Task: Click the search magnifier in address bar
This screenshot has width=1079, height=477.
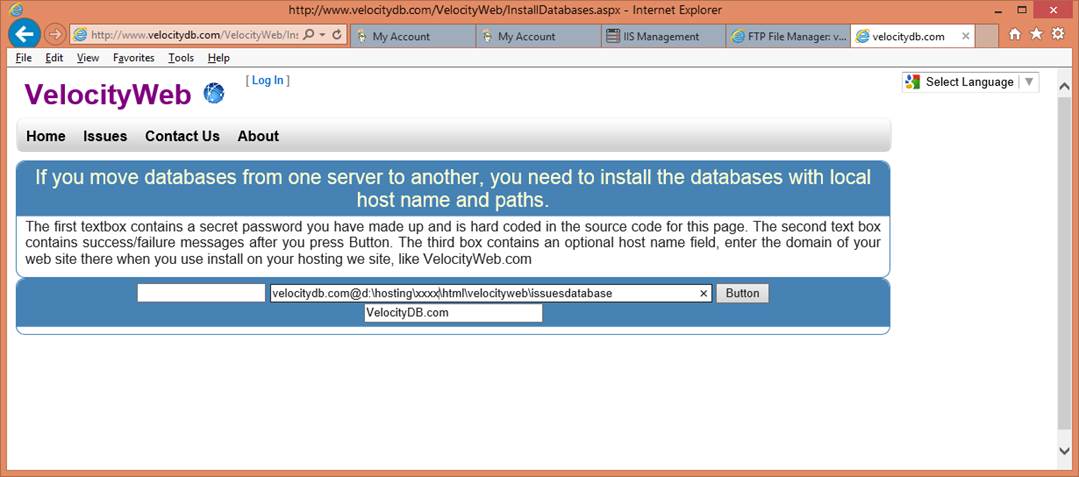Action: (x=309, y=34)
